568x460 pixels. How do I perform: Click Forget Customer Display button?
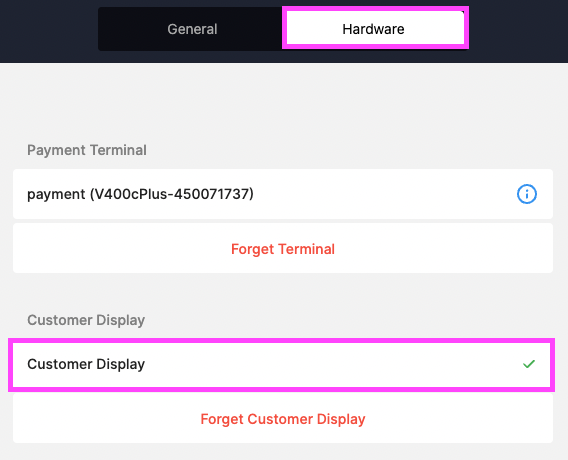click(x=283, y=418)
